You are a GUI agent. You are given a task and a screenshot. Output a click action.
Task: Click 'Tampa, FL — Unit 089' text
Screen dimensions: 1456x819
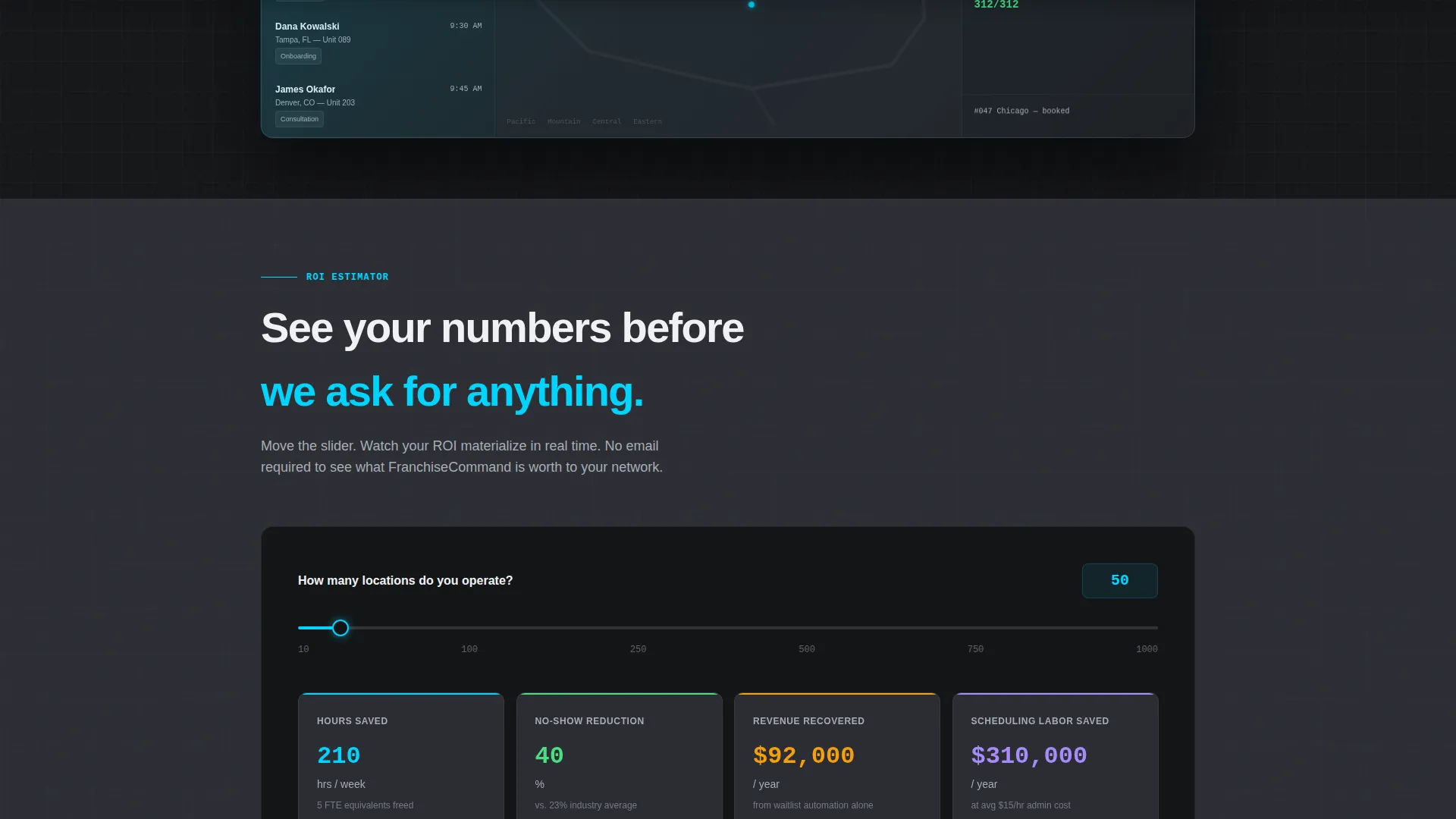[312, 39]
